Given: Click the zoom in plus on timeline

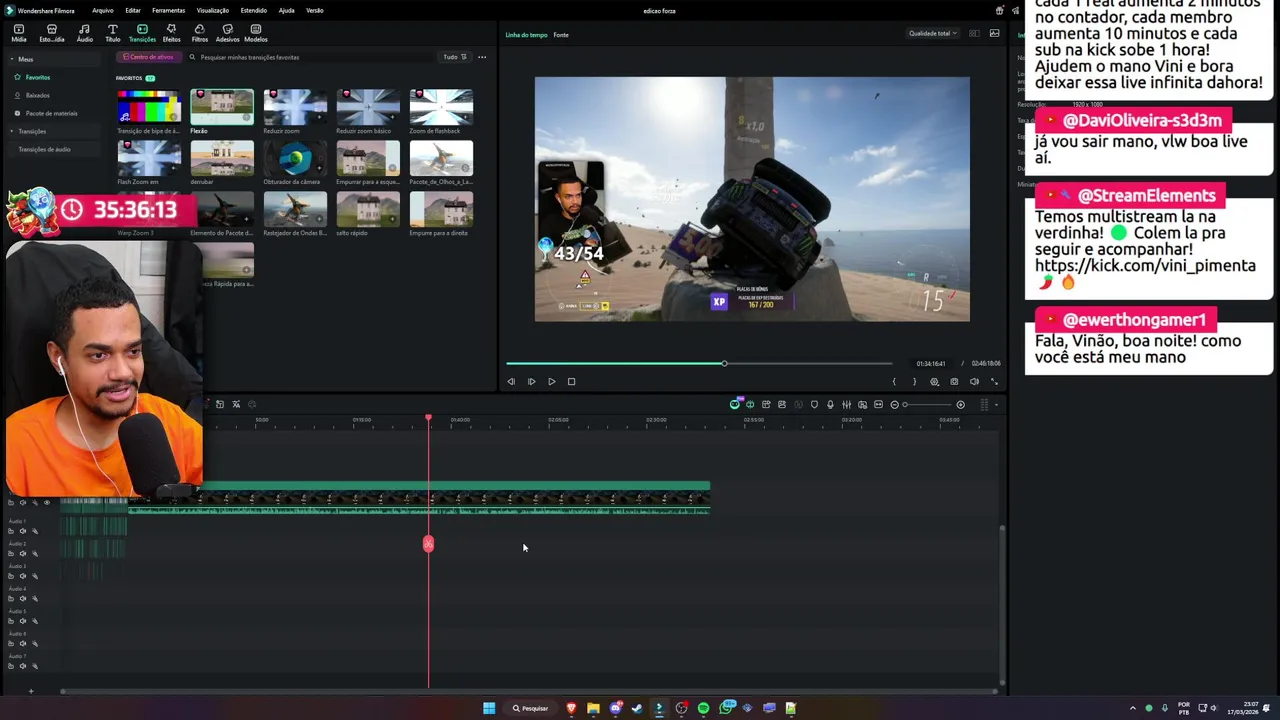Looking at the screenshot, I should pyautogui.click(x=960, y=405).
